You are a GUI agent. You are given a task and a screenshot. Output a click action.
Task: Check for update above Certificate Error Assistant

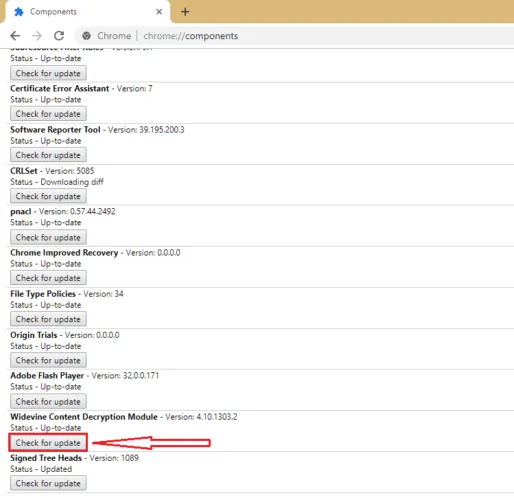click(48, 73)
